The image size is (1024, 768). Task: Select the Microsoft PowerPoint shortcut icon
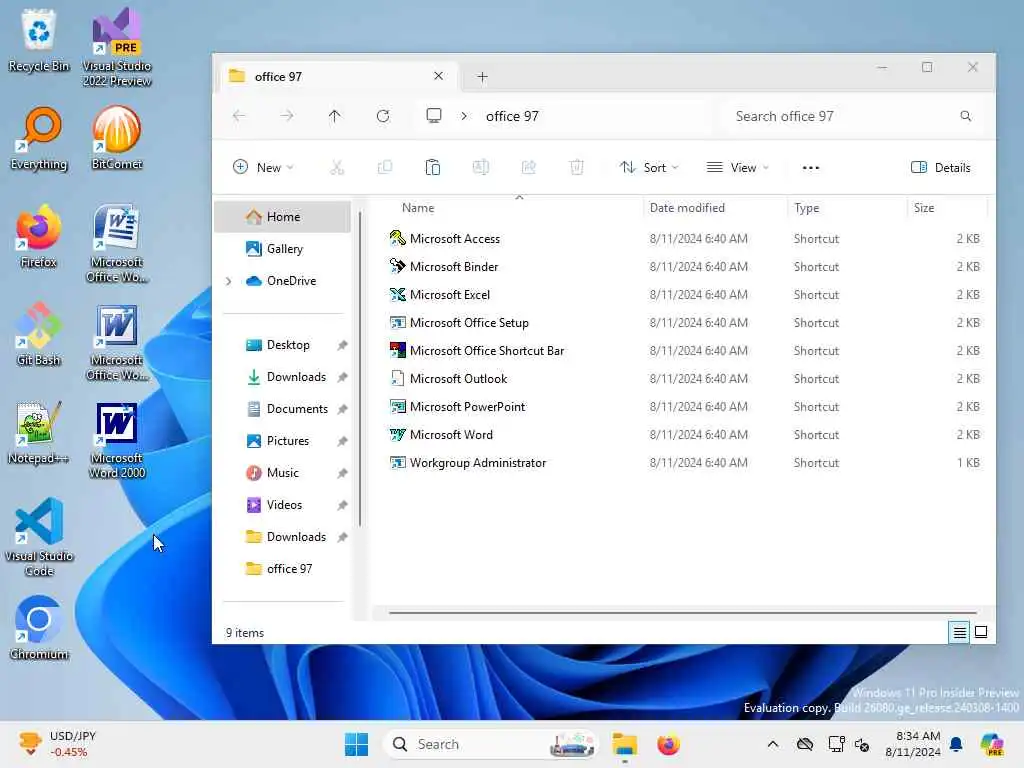click(397, 406)
